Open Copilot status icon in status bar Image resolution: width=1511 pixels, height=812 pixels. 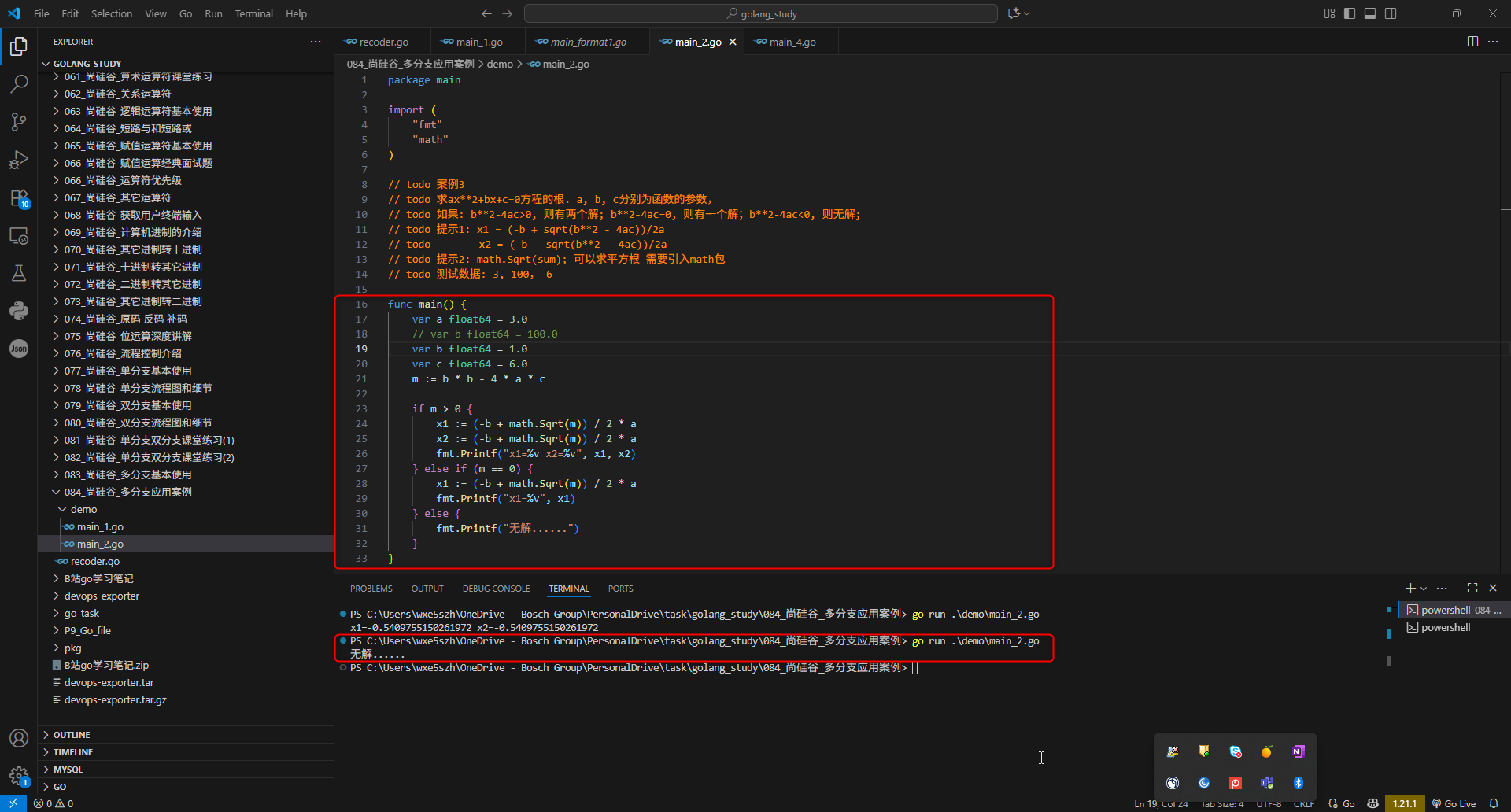[1373, 803]
